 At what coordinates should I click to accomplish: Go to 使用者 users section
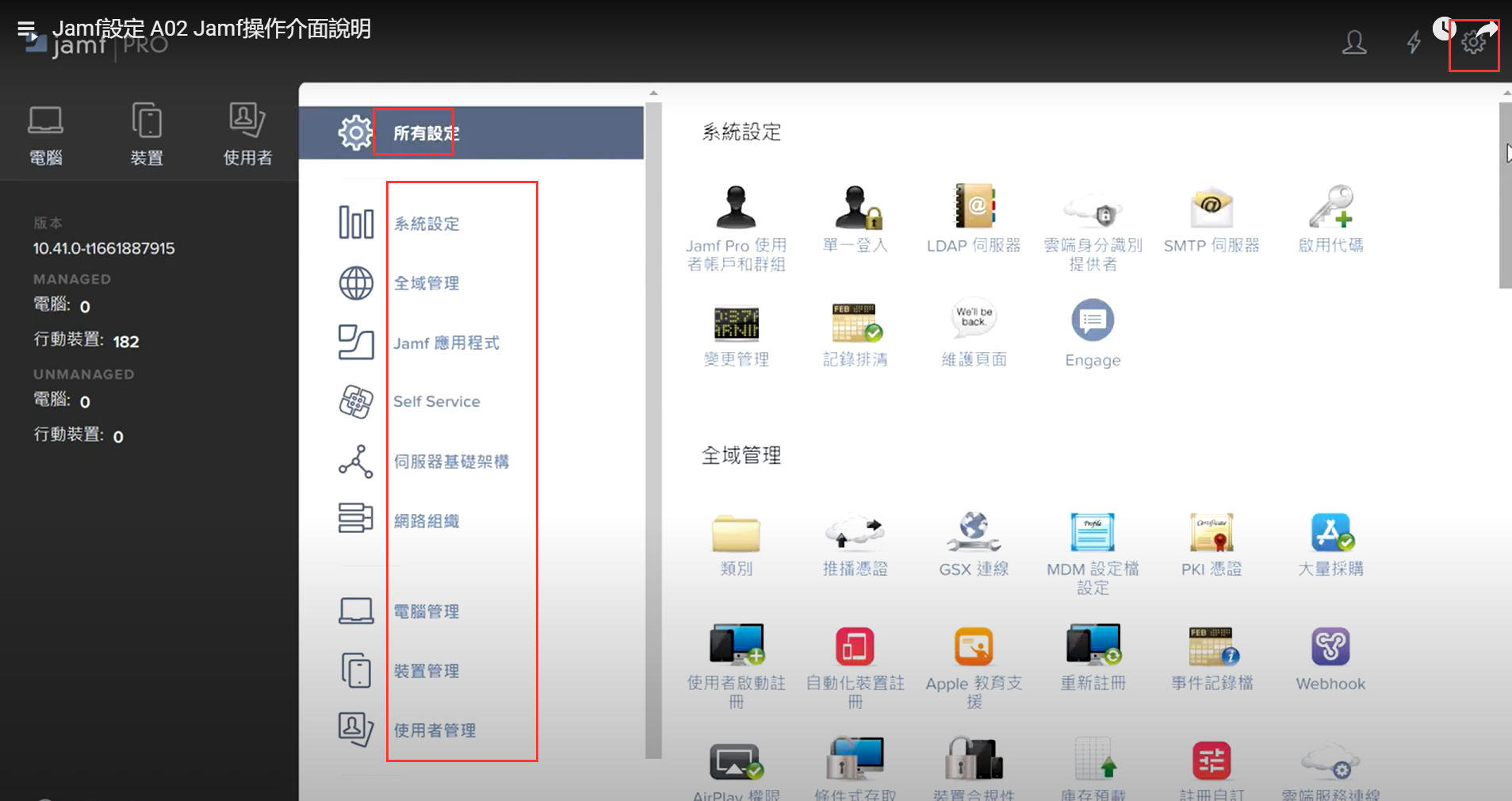[247, 135]
